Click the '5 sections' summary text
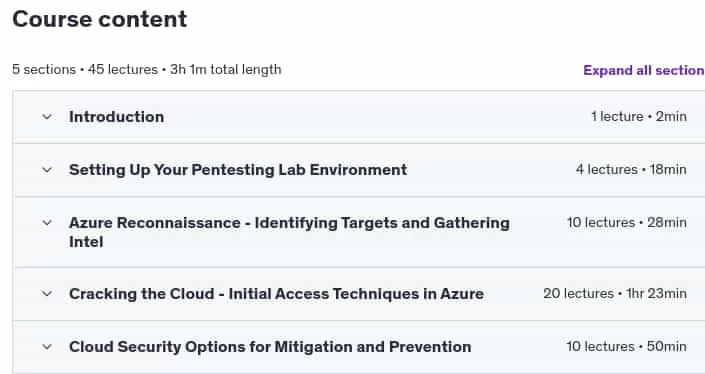Image resolution: width=705 pixels, height=374 pixels. coord(44,70)
